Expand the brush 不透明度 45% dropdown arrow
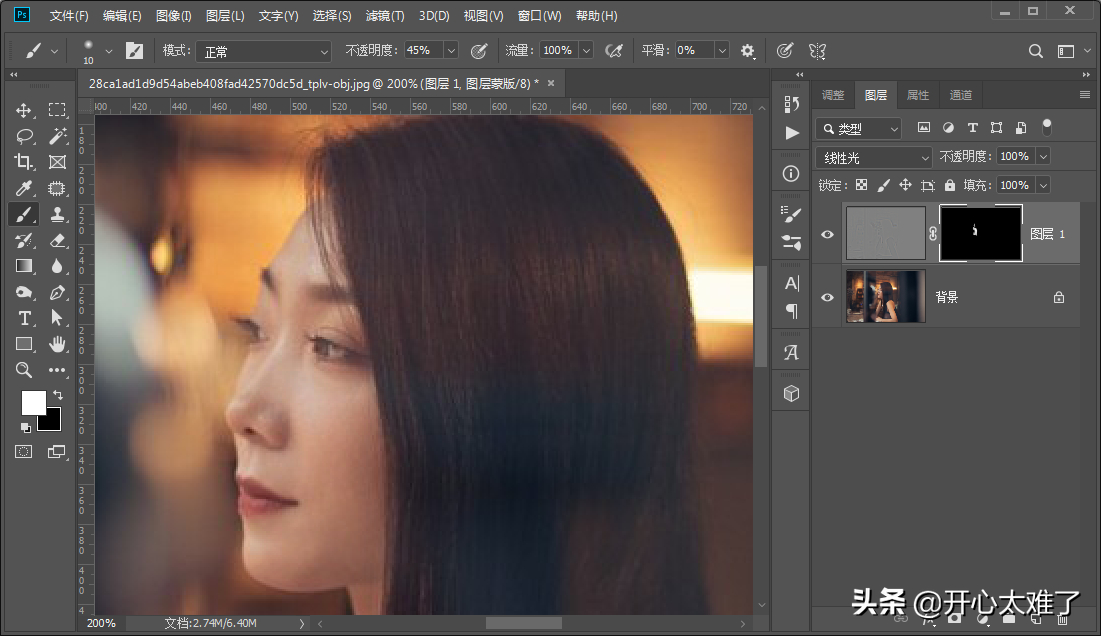 click(450, 50)
